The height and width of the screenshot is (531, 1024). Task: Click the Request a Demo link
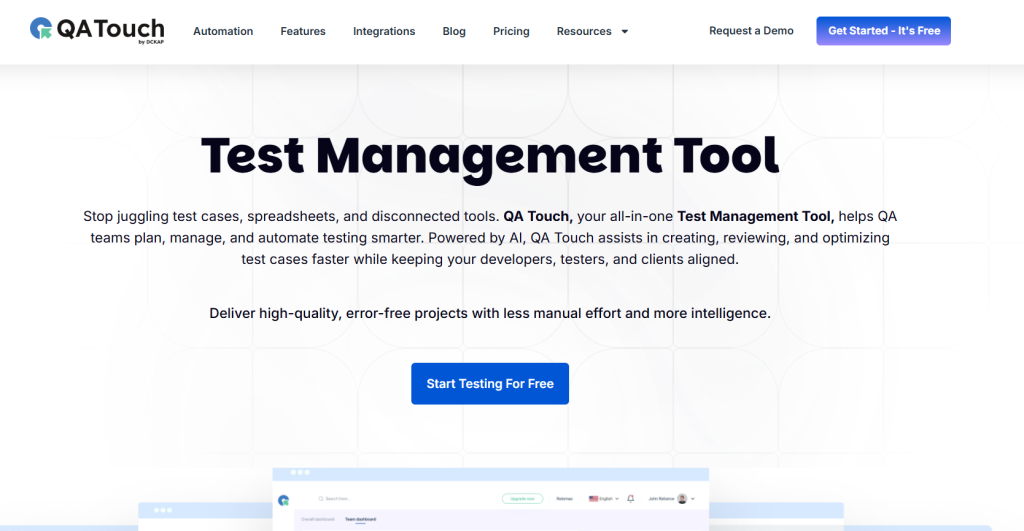coord(751,31)
